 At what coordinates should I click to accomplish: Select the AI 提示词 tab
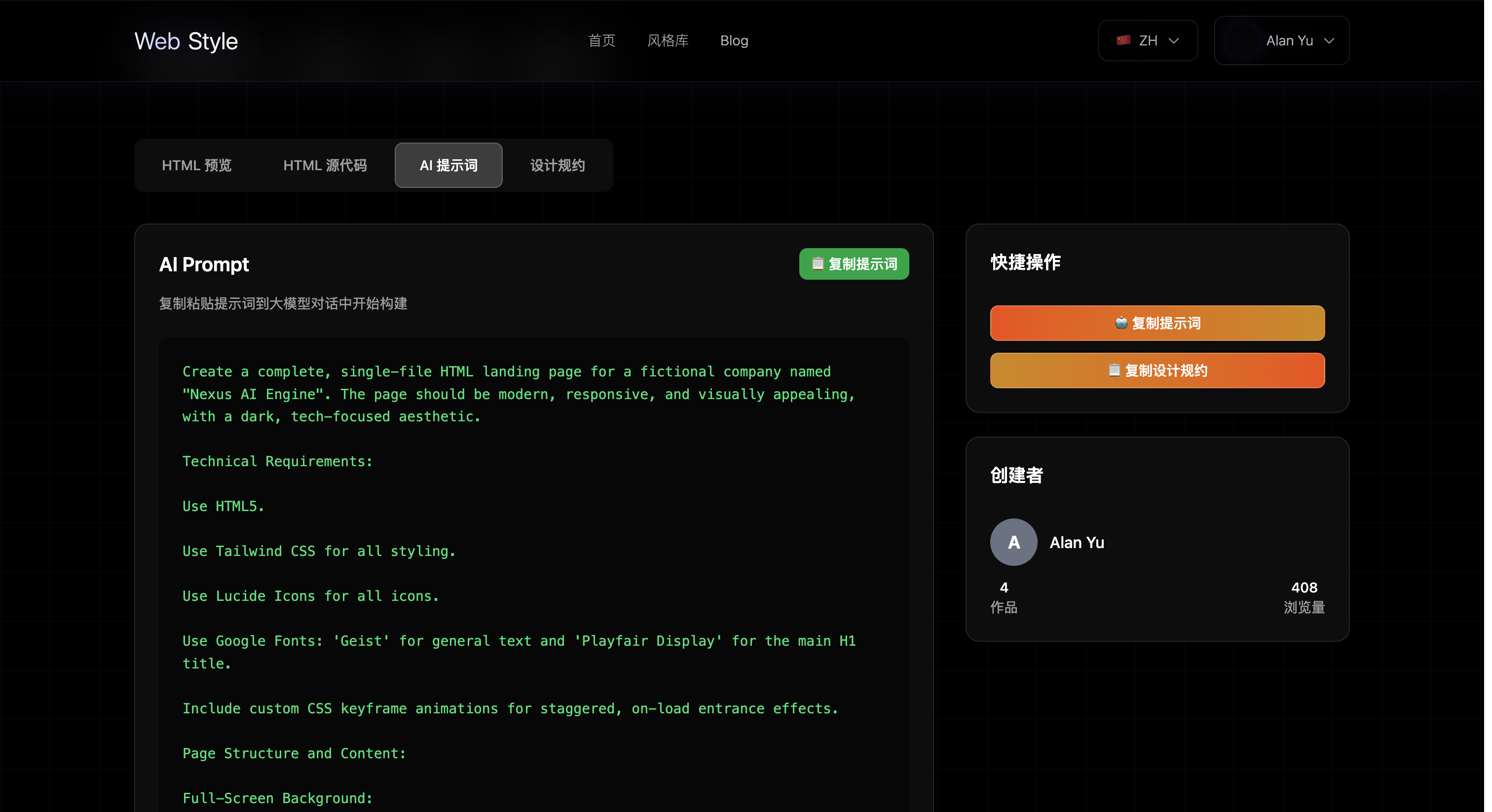coord(448,165)
